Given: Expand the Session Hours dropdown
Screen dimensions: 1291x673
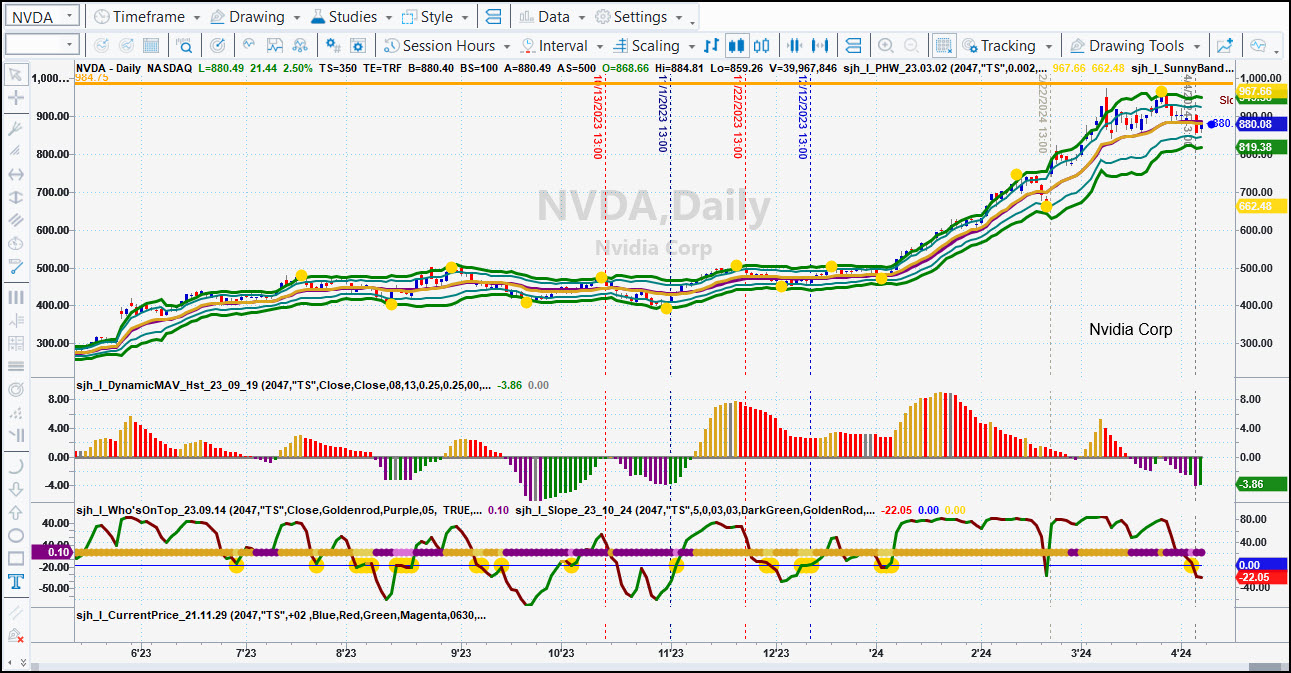Looking at the screenshot, I should click(509, 46).
